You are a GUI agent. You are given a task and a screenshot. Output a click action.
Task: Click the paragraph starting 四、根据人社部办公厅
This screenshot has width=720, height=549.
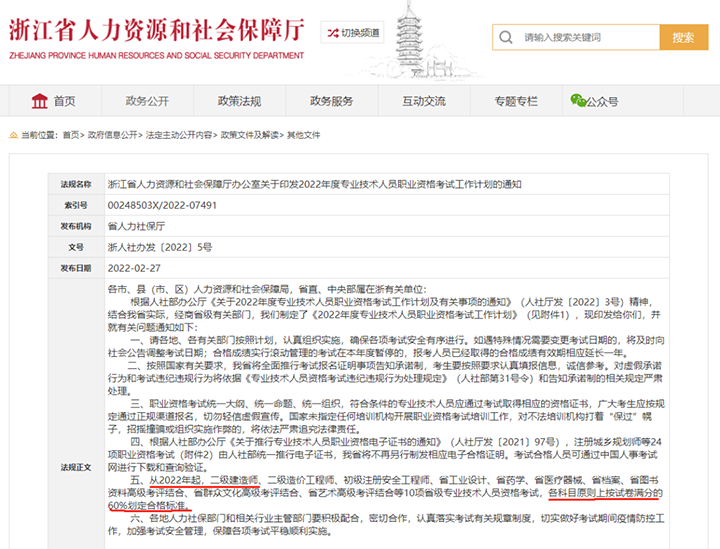pyautogui.click(x=386, y=454)
